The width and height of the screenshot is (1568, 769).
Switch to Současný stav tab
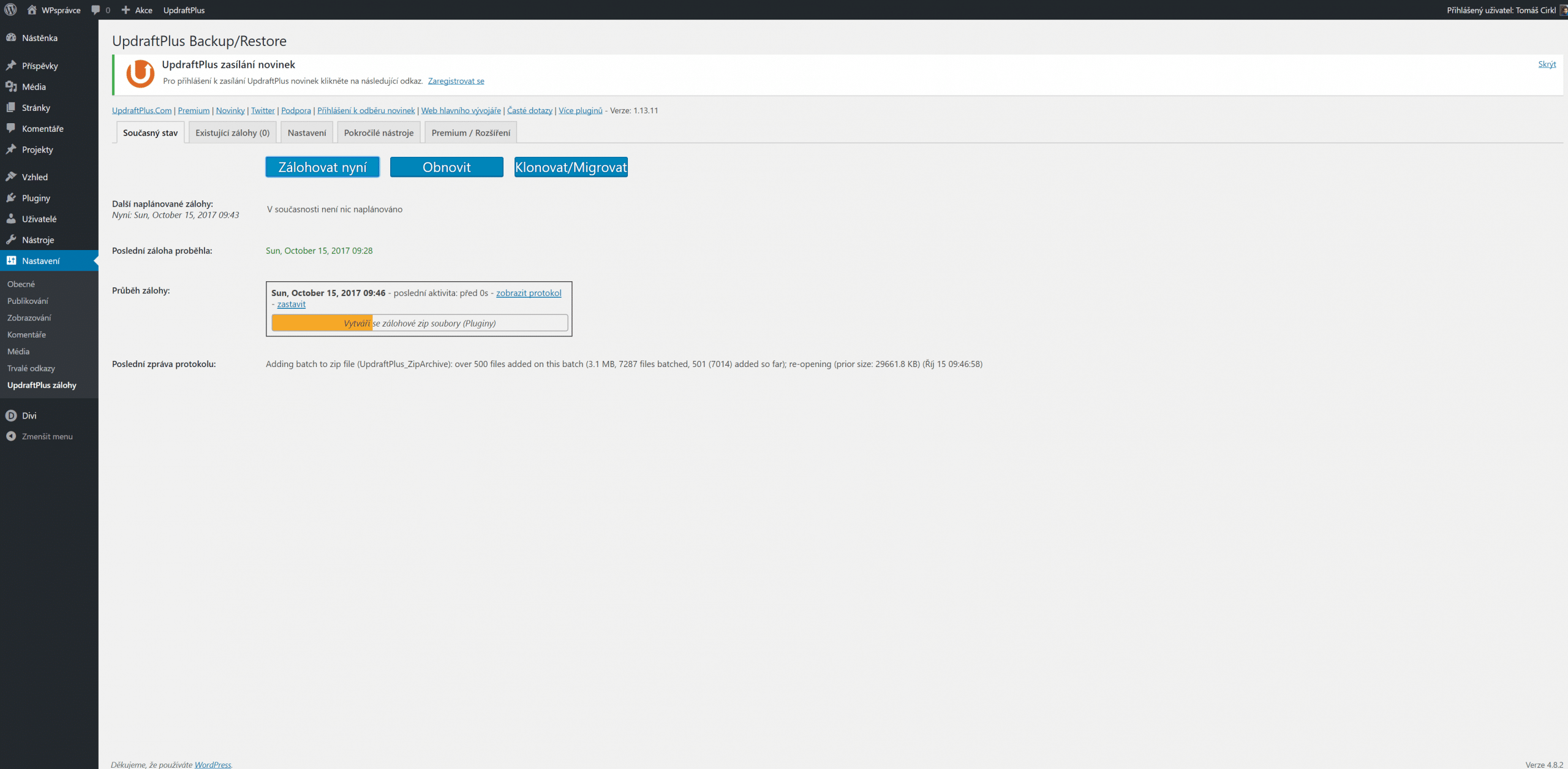coord(150,132)
